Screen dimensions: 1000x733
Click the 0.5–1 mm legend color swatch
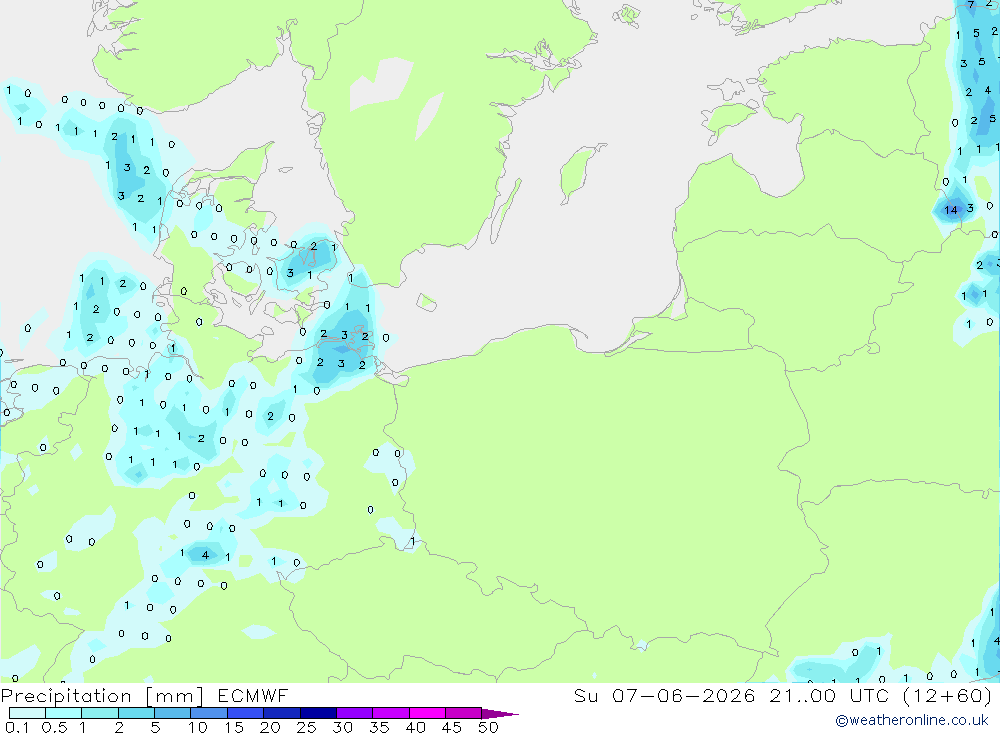click(x=64, y=713)
